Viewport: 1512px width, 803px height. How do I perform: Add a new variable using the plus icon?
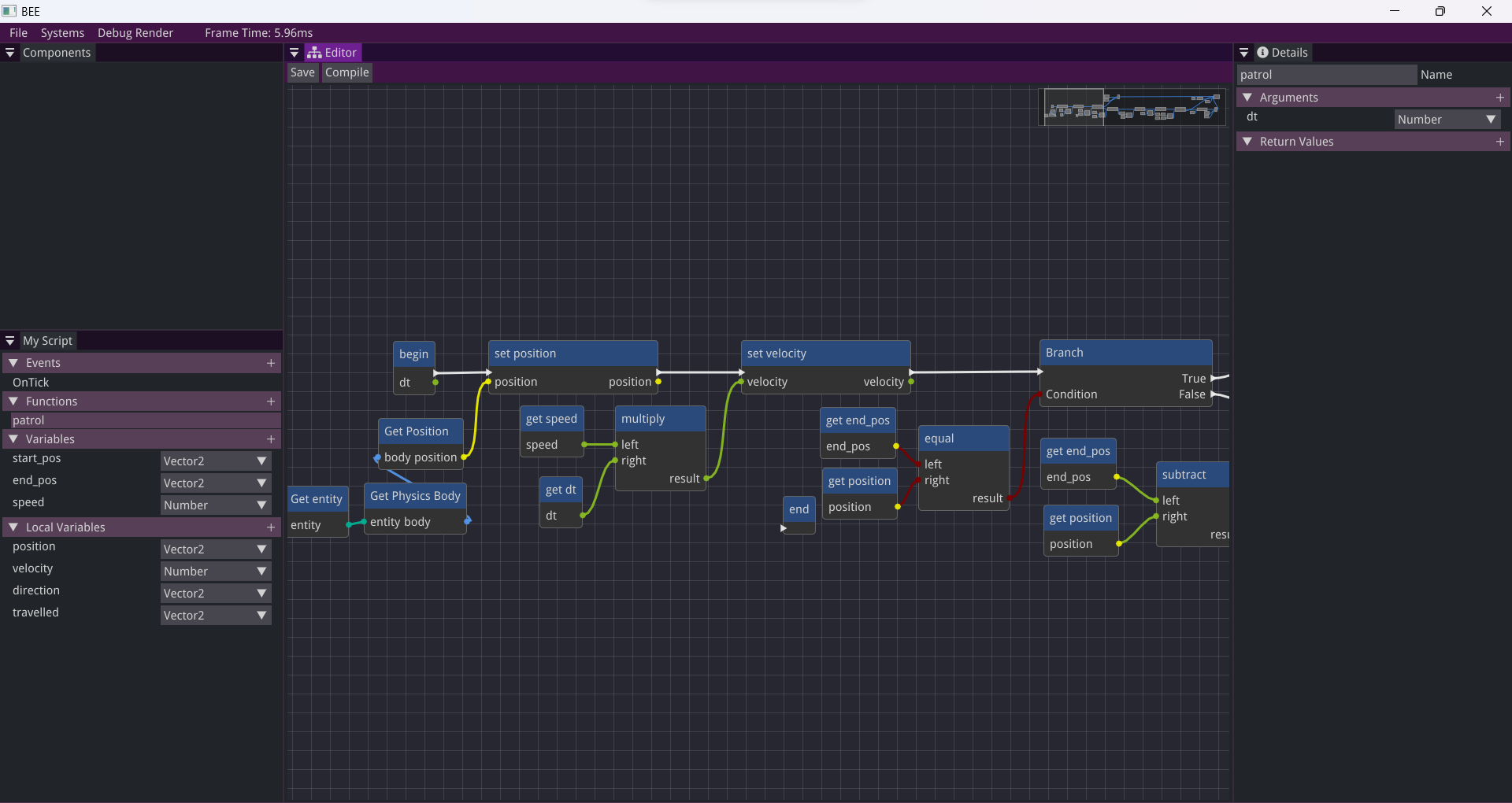[x=271, y=439]
